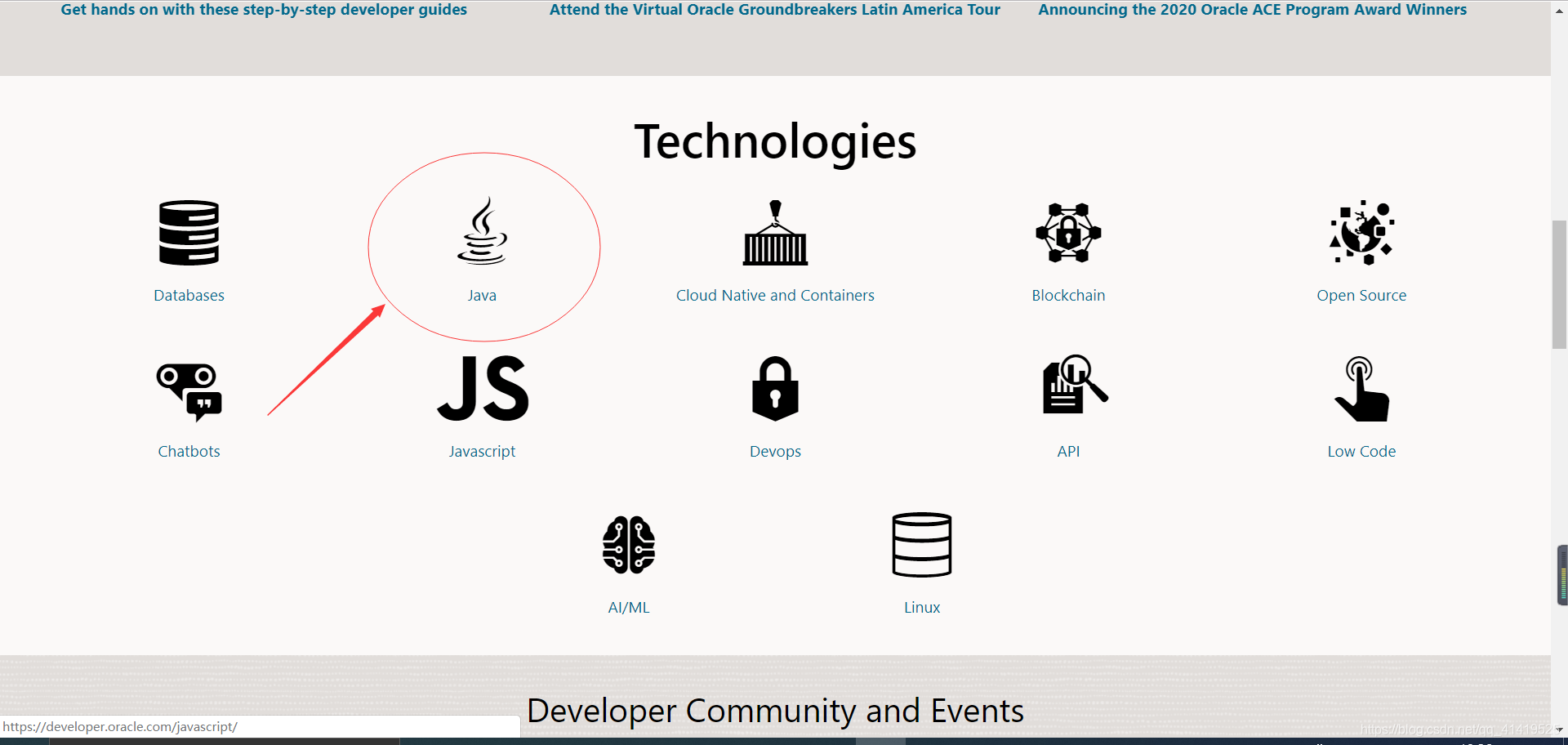The image size is (1568, 745).
Task: Open the 2020 Oracle ACE Program Award Winners link
Action: tap(1252, 10)
